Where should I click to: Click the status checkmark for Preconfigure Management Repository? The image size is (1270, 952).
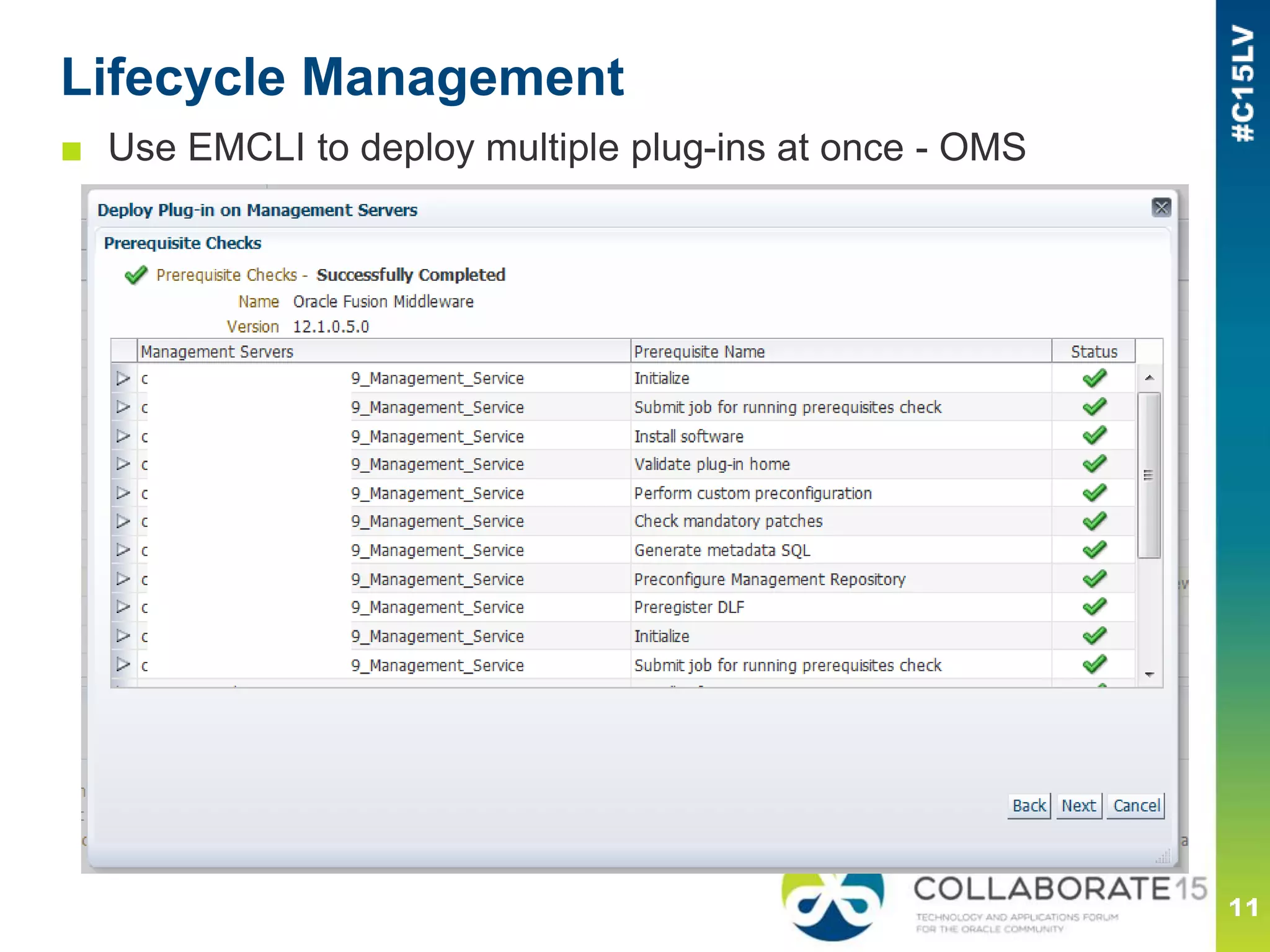click(1095, 578)
